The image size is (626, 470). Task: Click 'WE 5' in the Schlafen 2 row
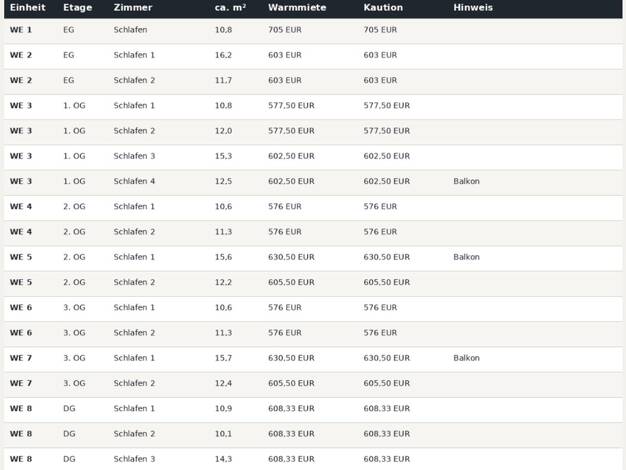[21, 282]
